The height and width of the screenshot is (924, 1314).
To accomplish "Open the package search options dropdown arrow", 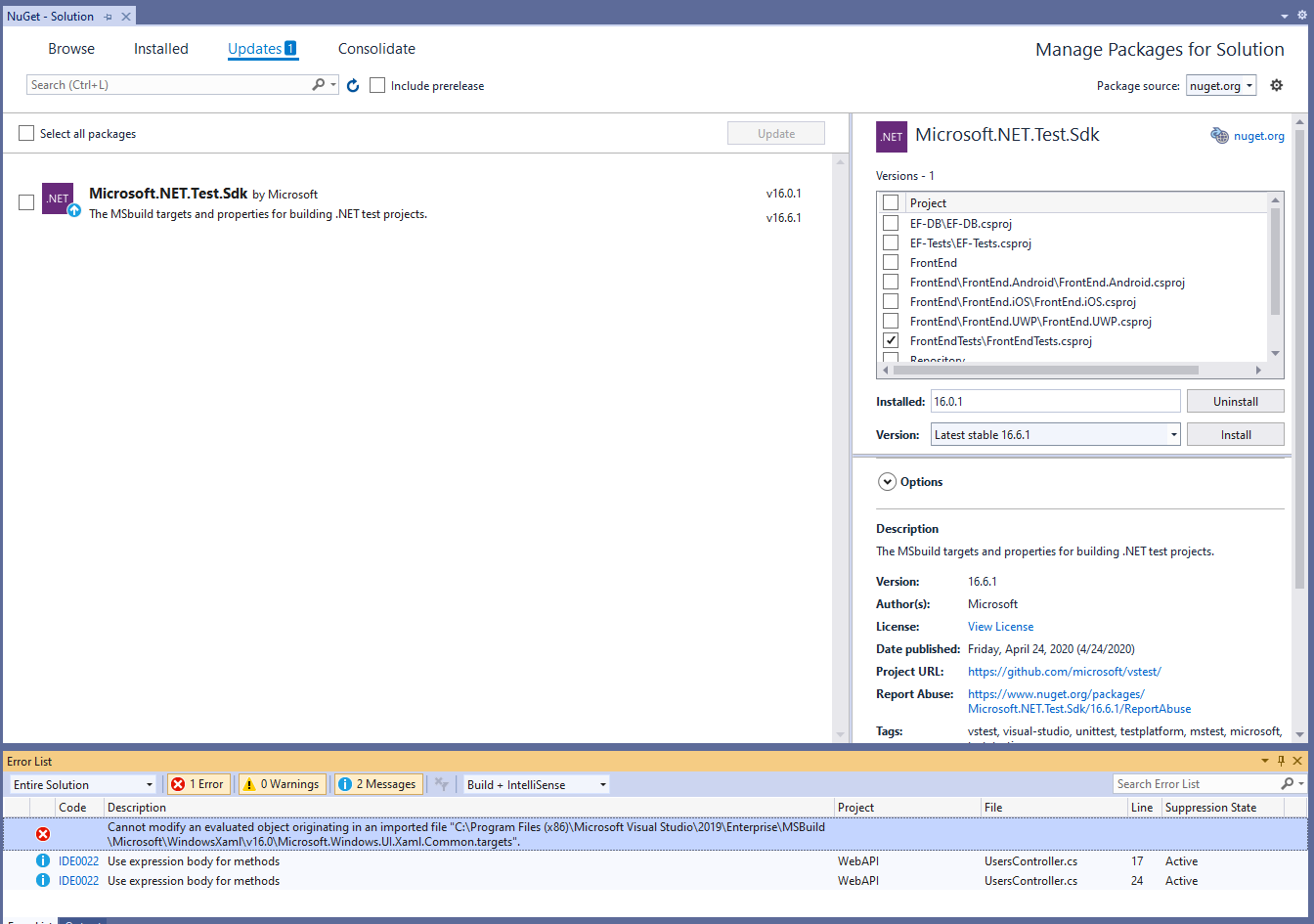I will point(333,85).
